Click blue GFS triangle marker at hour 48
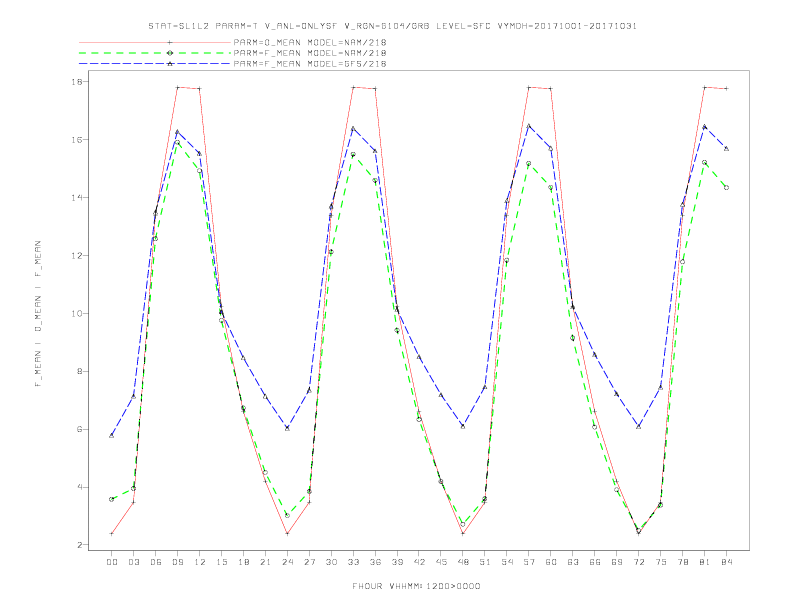The height and width of the screenshot is (612, 792). coord(463,427)
